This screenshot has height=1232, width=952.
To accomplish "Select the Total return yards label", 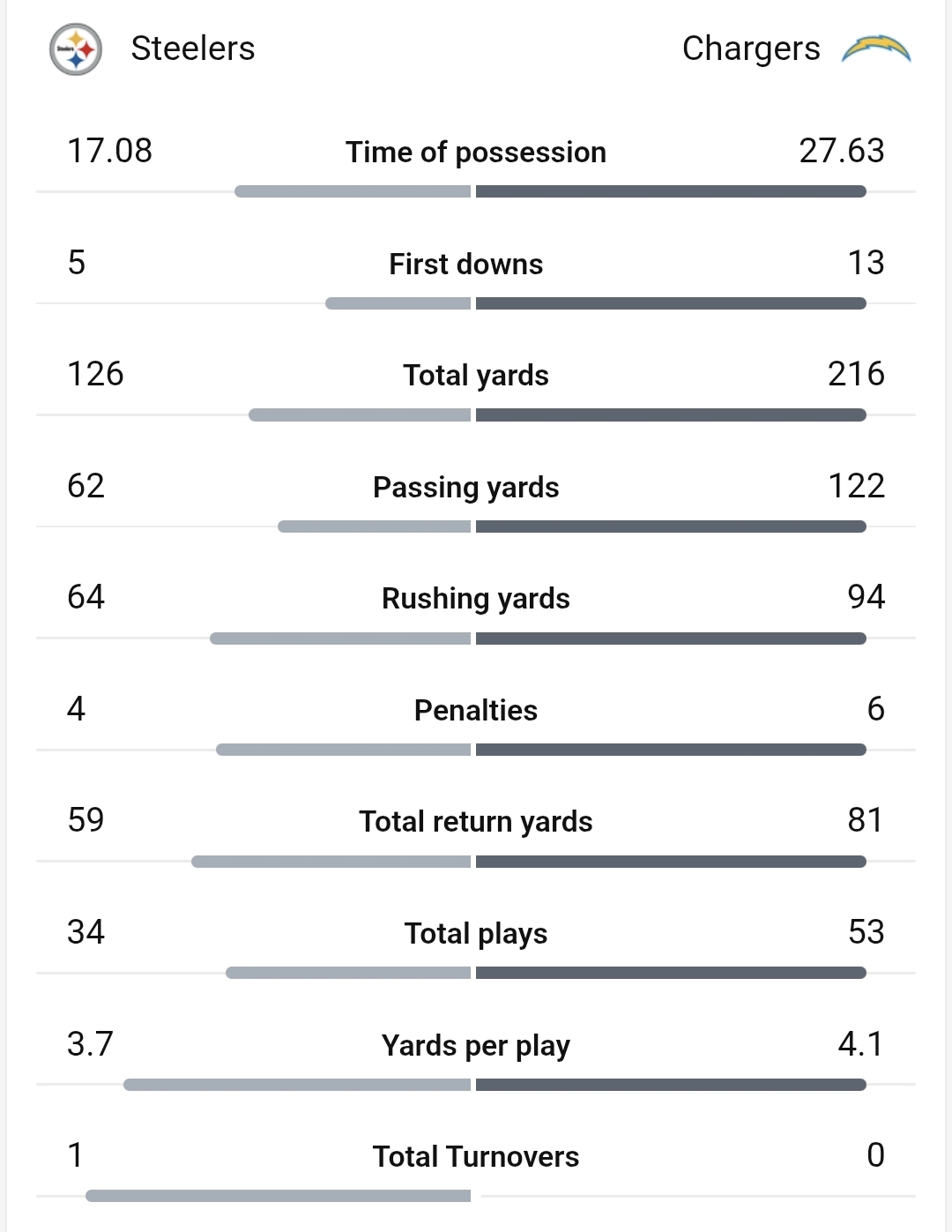I will [476, 821].
